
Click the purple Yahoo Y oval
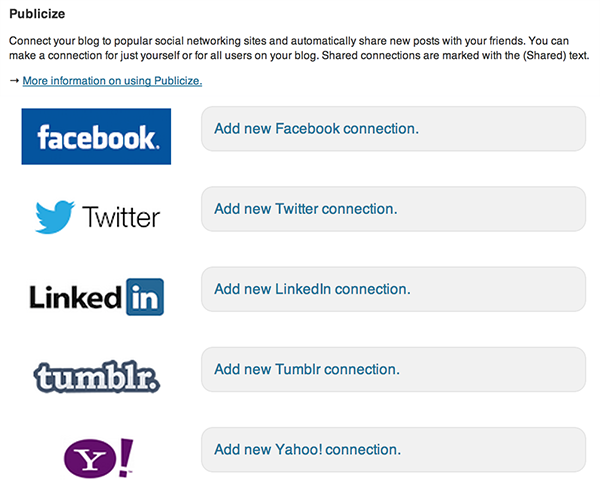pyautogui.click(x=90, y=458)
